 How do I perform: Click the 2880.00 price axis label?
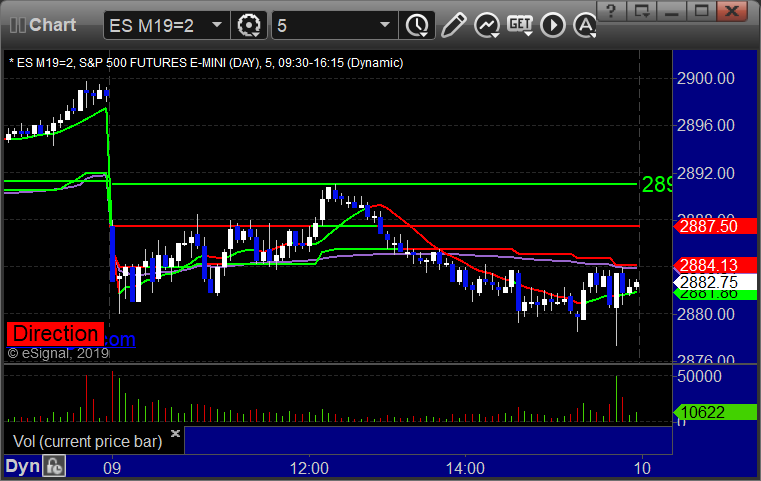[706, 315]
